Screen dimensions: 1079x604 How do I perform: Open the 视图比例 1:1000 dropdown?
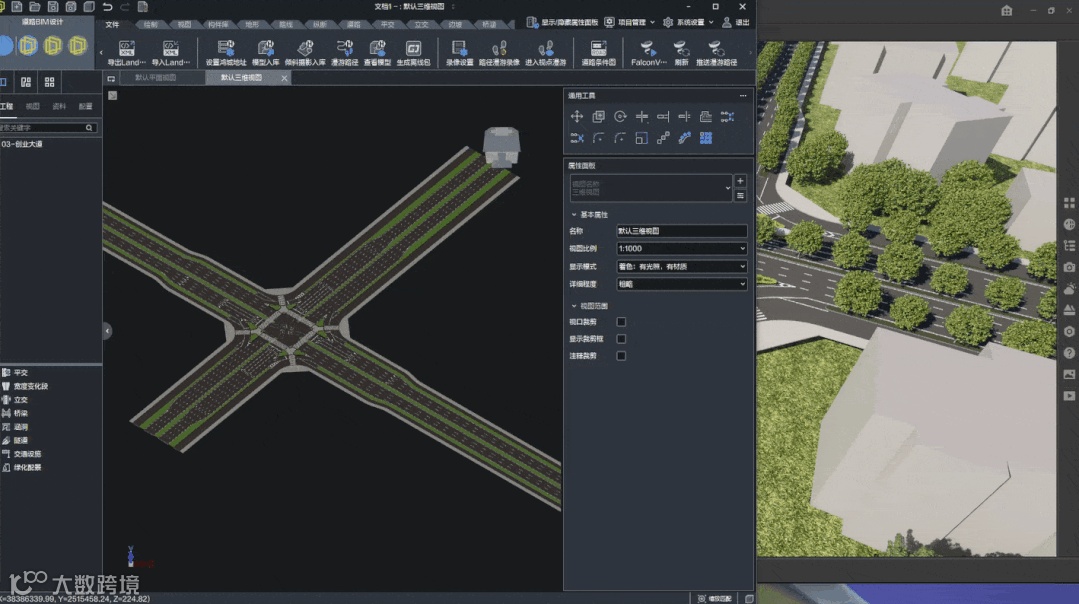[682, 248]
